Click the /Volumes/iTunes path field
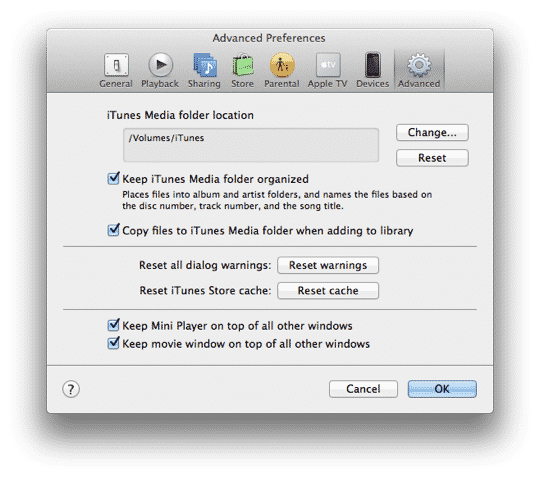The height and width of the screenshot is (478, 540). (251, 145)
